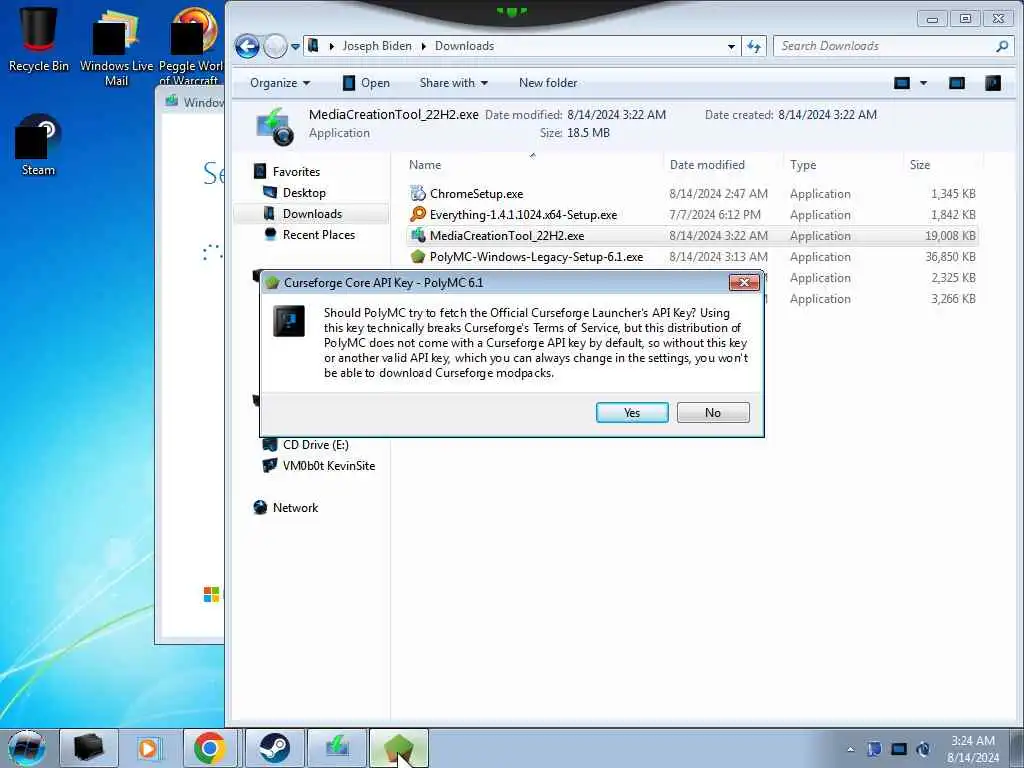
Task: Open Windows Media Player from taskbar
Action: point(148,748)
